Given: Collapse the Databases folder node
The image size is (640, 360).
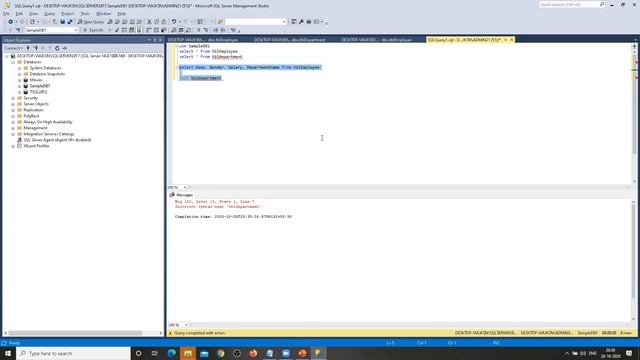Looking at the screenshot, I should point(13,62).
